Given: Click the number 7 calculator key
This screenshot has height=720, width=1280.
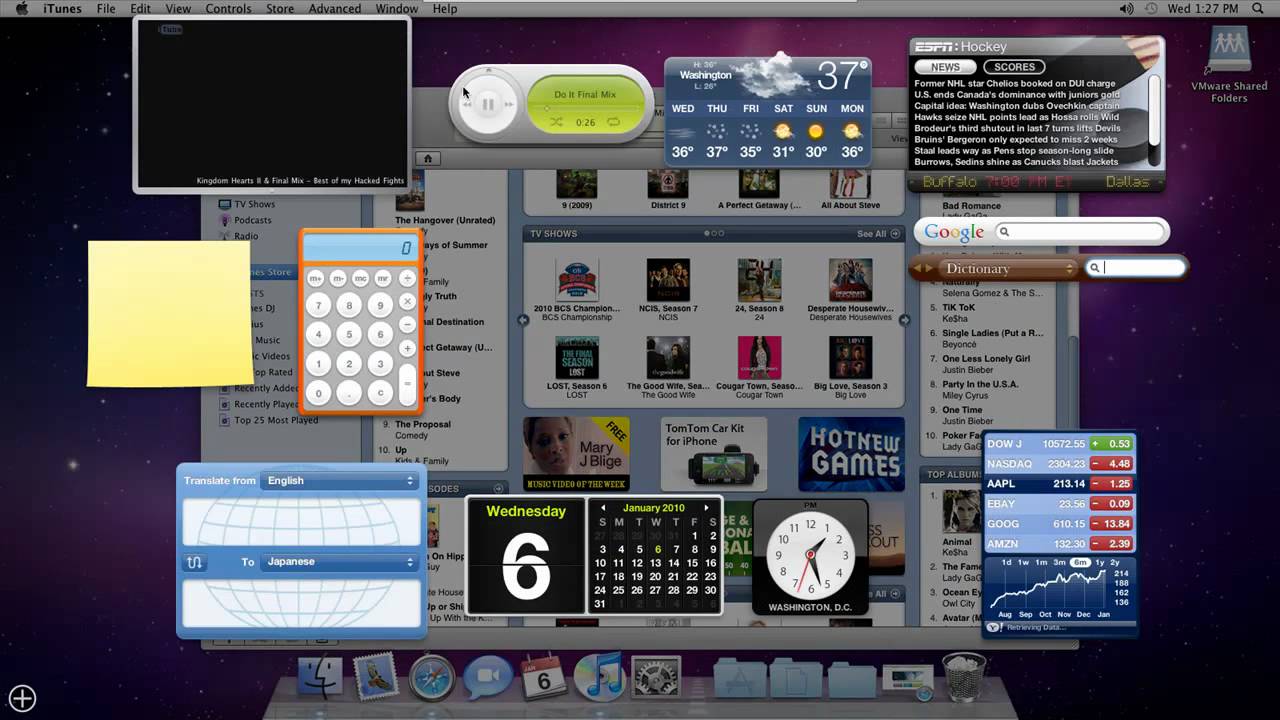Looking at the screenshot, I should click(x=319, y=305).
